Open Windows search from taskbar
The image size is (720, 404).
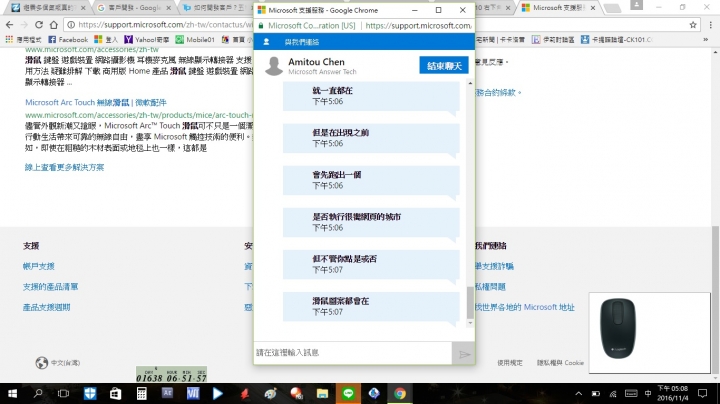point(38,393)
